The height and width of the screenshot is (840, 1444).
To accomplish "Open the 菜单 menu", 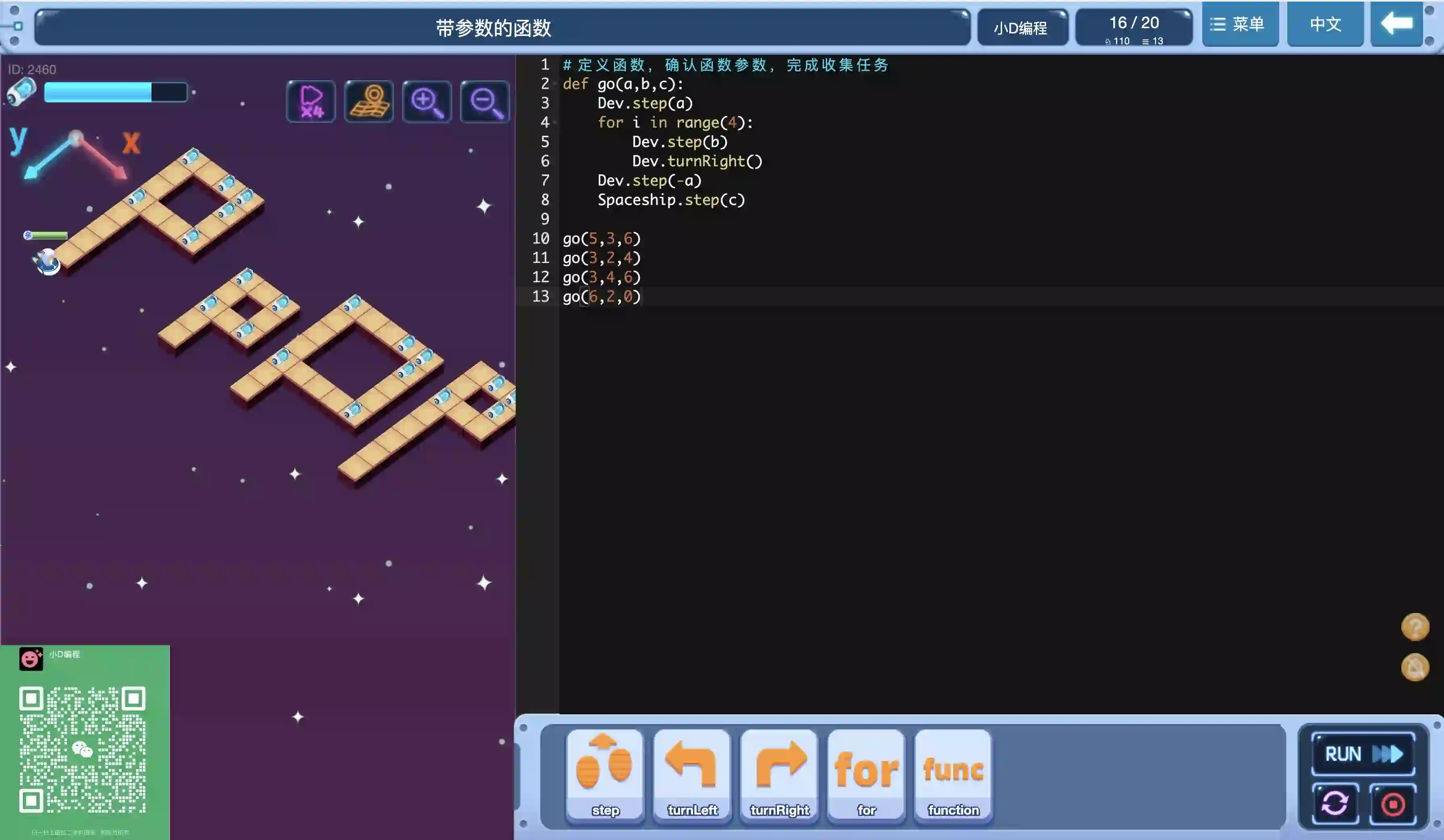I will pyautogui.click(x=1239, y=24).
